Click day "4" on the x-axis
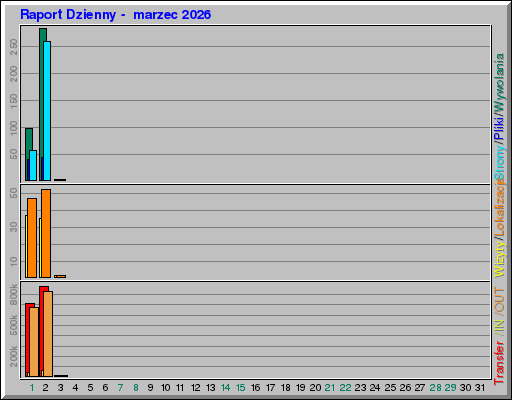 76,388
